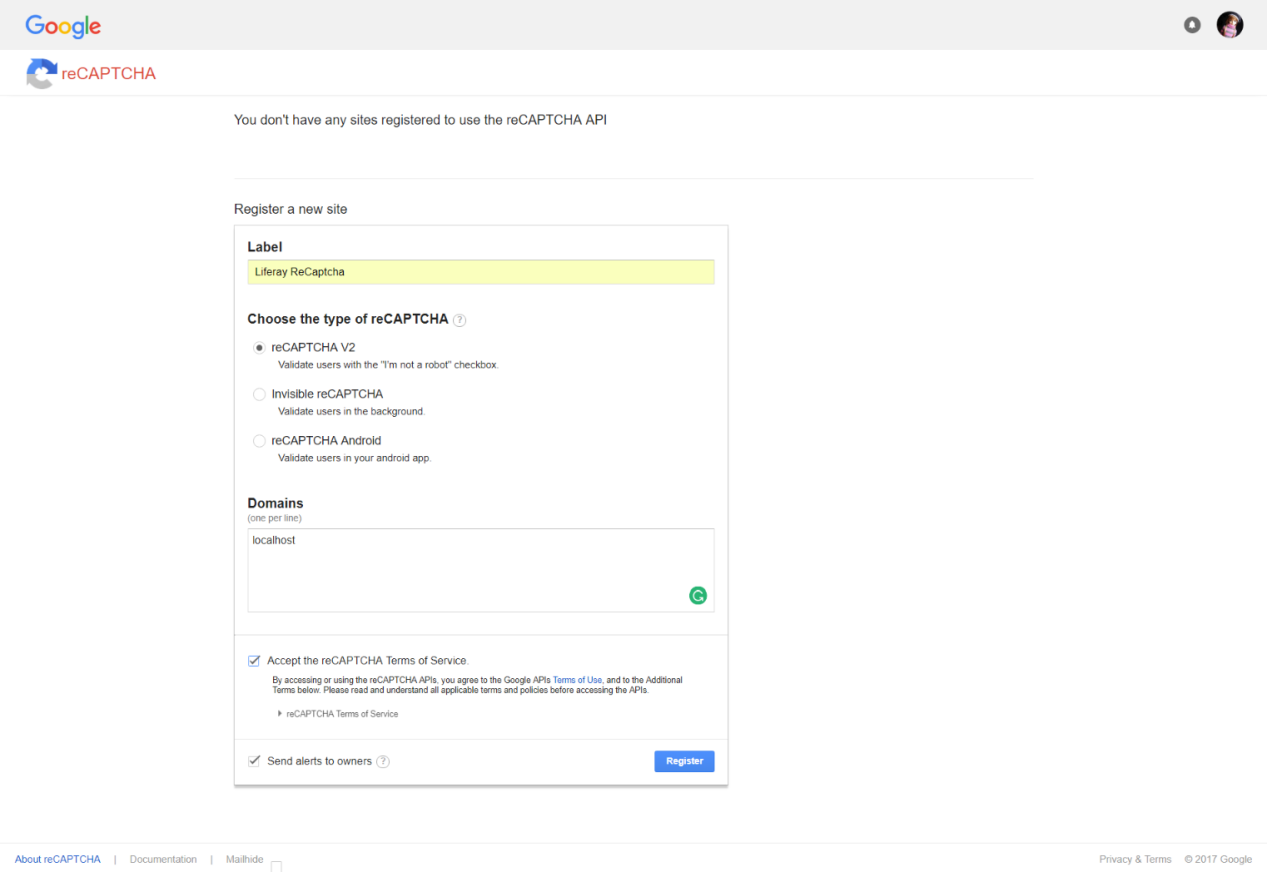Open the reCAPTCHA type help icon
Image resolution: width=1267 pixels, height=872 pixels.
point(459,320)
